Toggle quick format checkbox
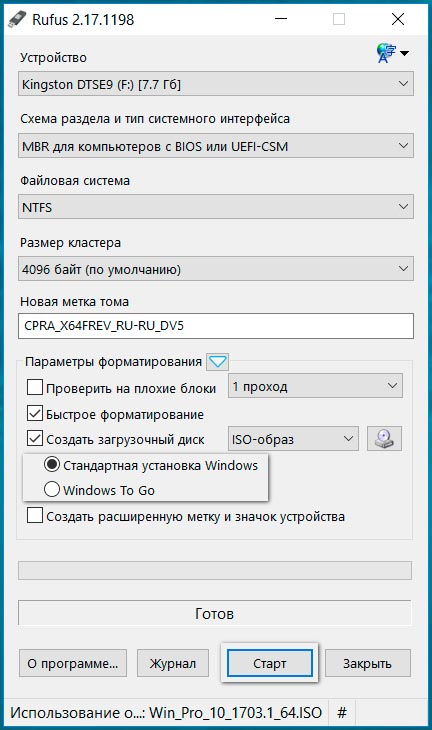Image resolution: width=432 pixels, height=730 pixels. [35, 413]
